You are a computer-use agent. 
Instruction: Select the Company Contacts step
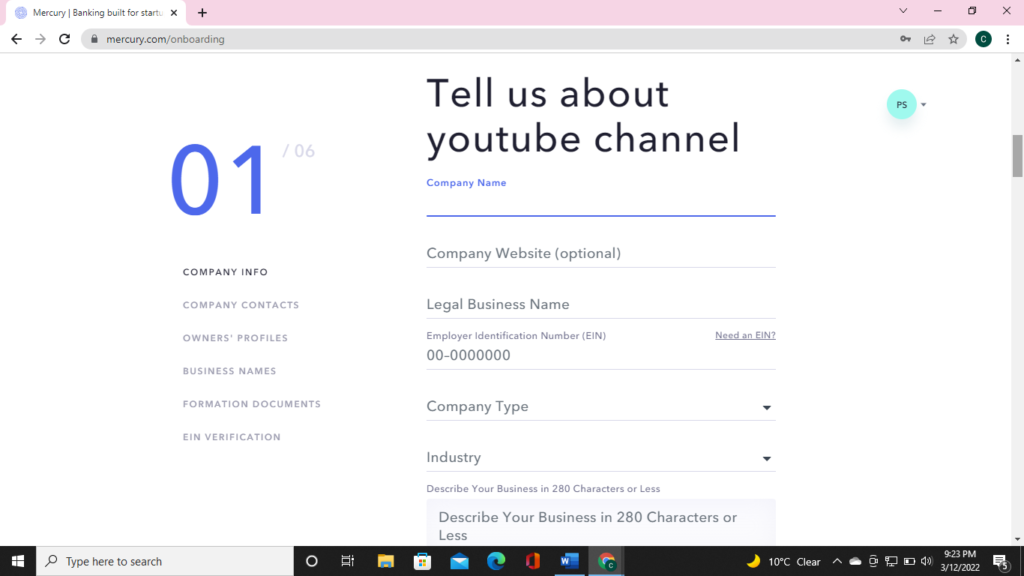pyautogui.click(x=241, y=305)
